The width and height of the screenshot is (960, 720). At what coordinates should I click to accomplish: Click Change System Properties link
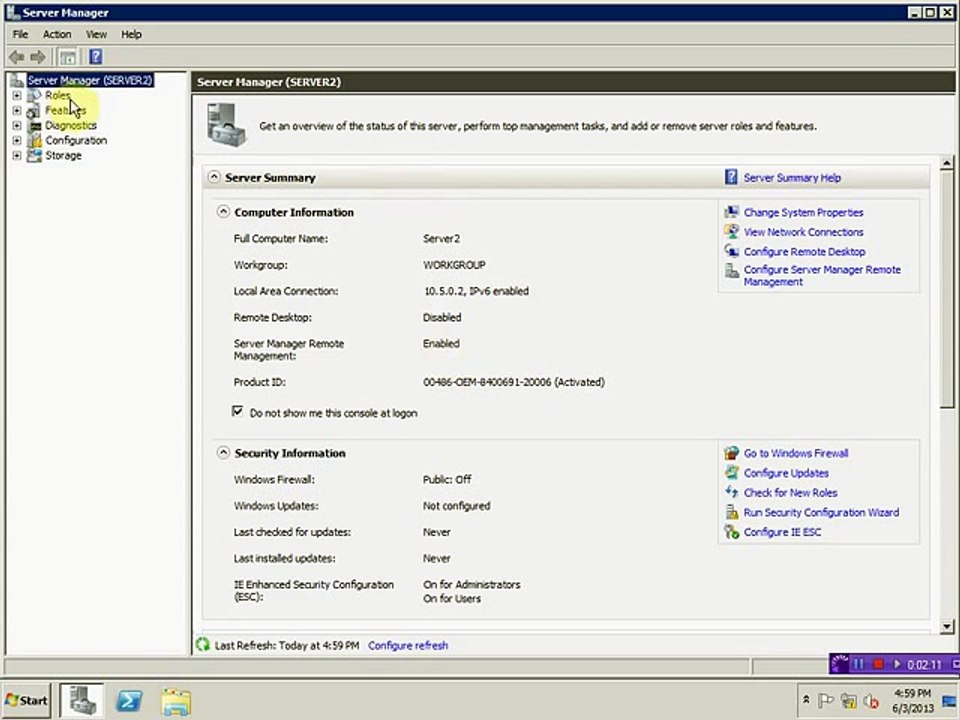tap(803, 212)
